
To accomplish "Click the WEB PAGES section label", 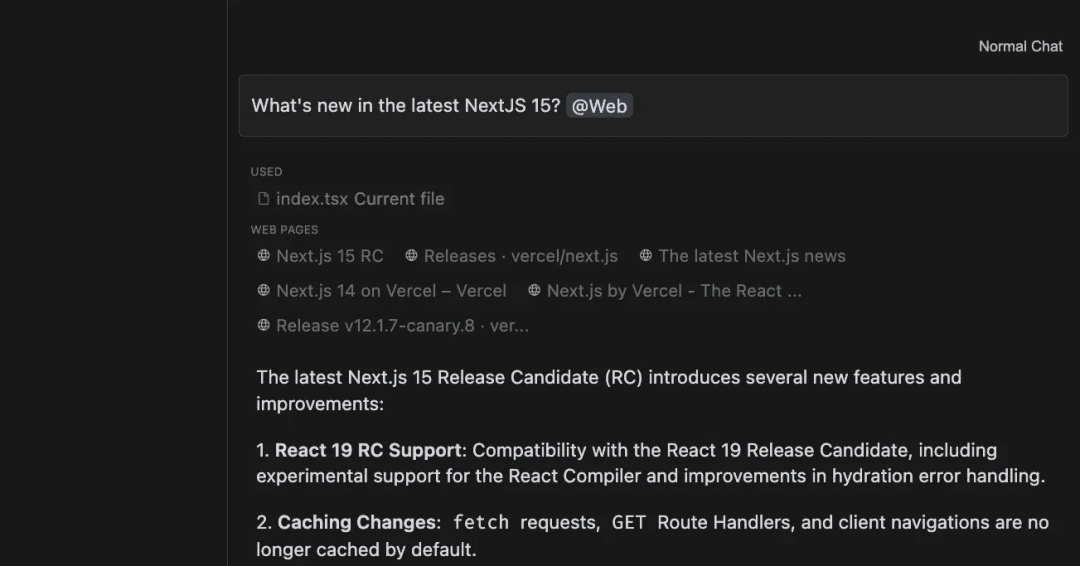I will pyautogui.click(x=284, y=230).
